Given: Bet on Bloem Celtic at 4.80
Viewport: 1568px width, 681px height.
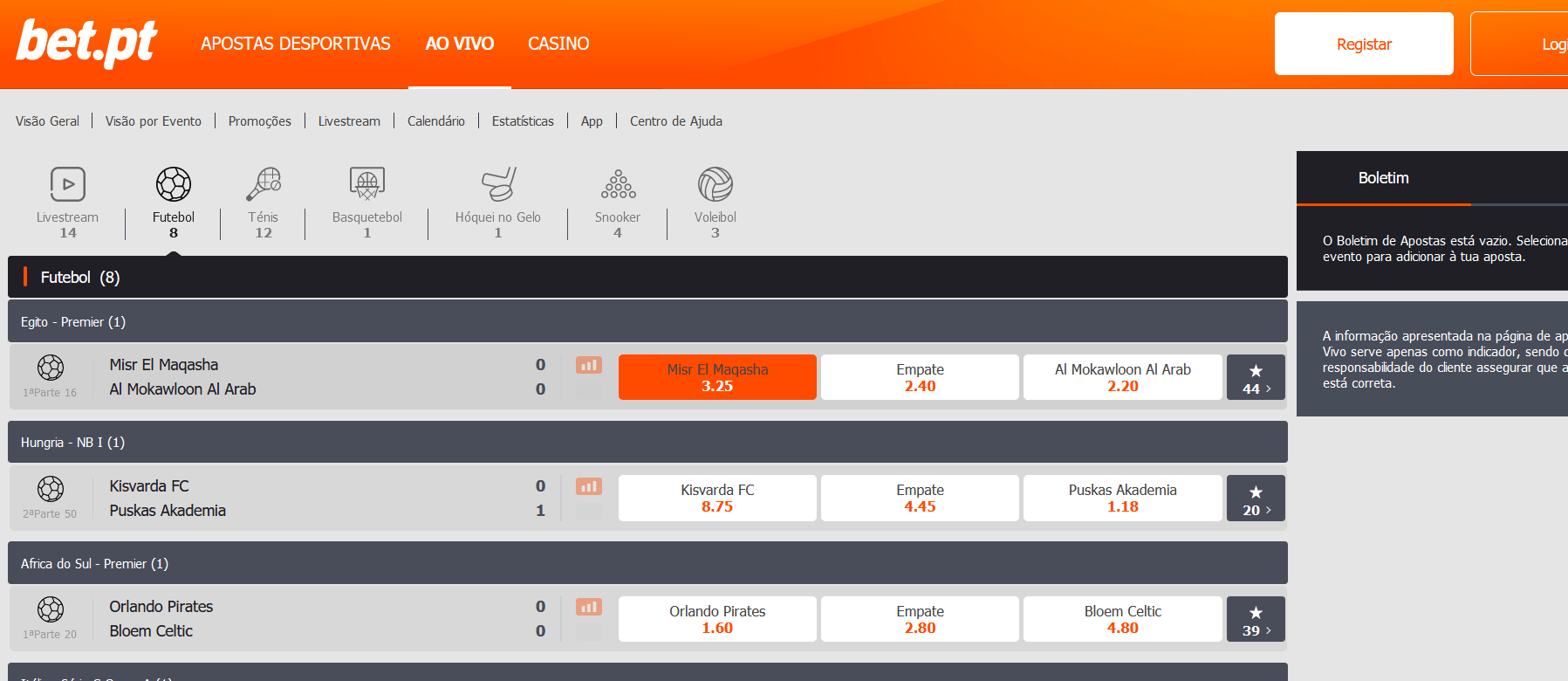Looking at the screenshot, I should 1123,619.
